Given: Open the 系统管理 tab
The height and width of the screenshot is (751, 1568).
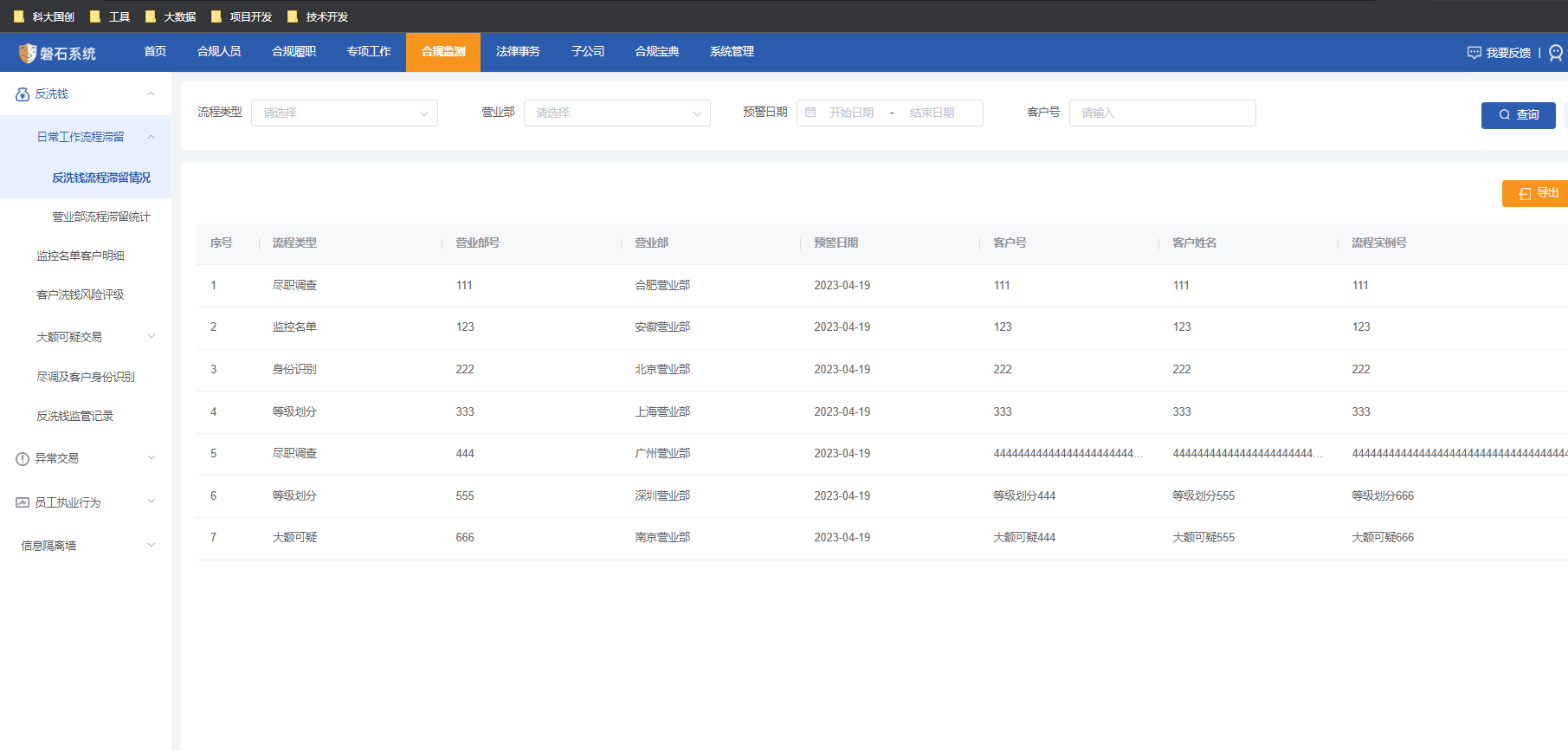Looking at the screenshot, I should pos(732,52).
